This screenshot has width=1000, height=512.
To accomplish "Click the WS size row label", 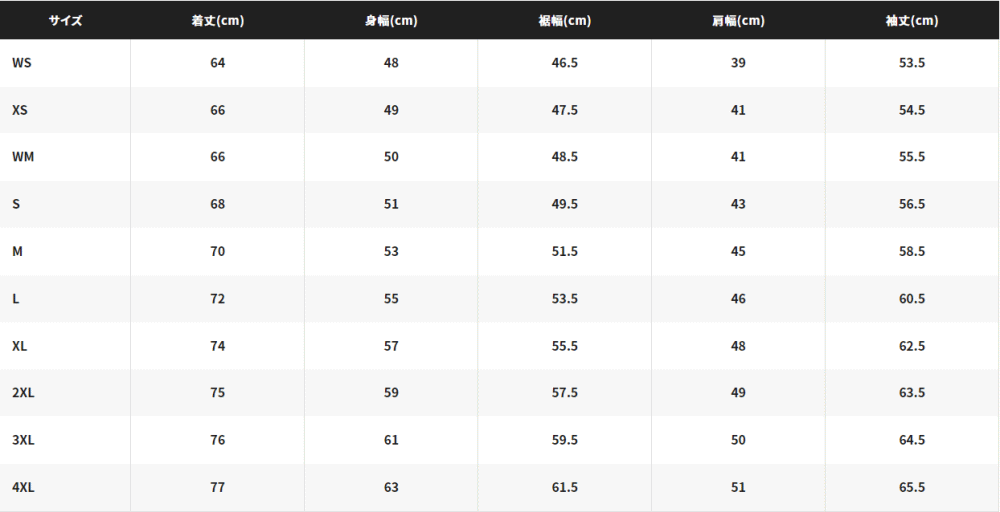I will pyautogui.click(x=22, y=62).
